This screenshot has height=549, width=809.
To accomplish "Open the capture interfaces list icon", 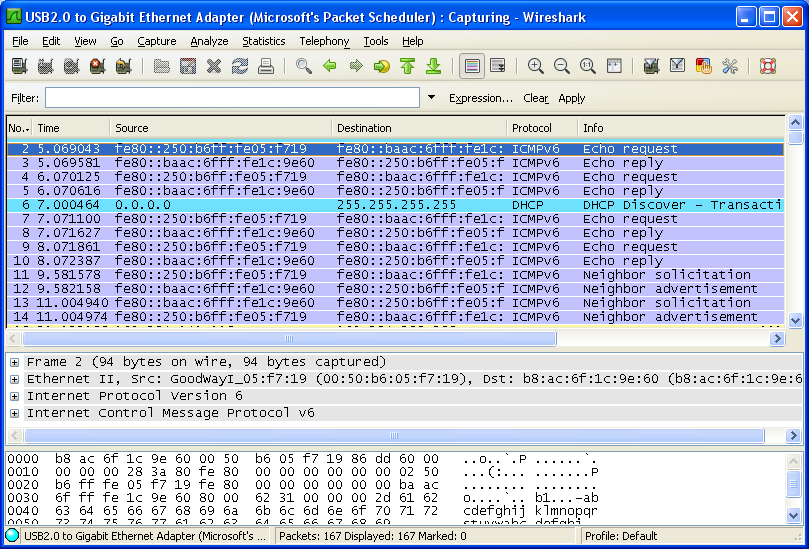I will coord(19,66).
